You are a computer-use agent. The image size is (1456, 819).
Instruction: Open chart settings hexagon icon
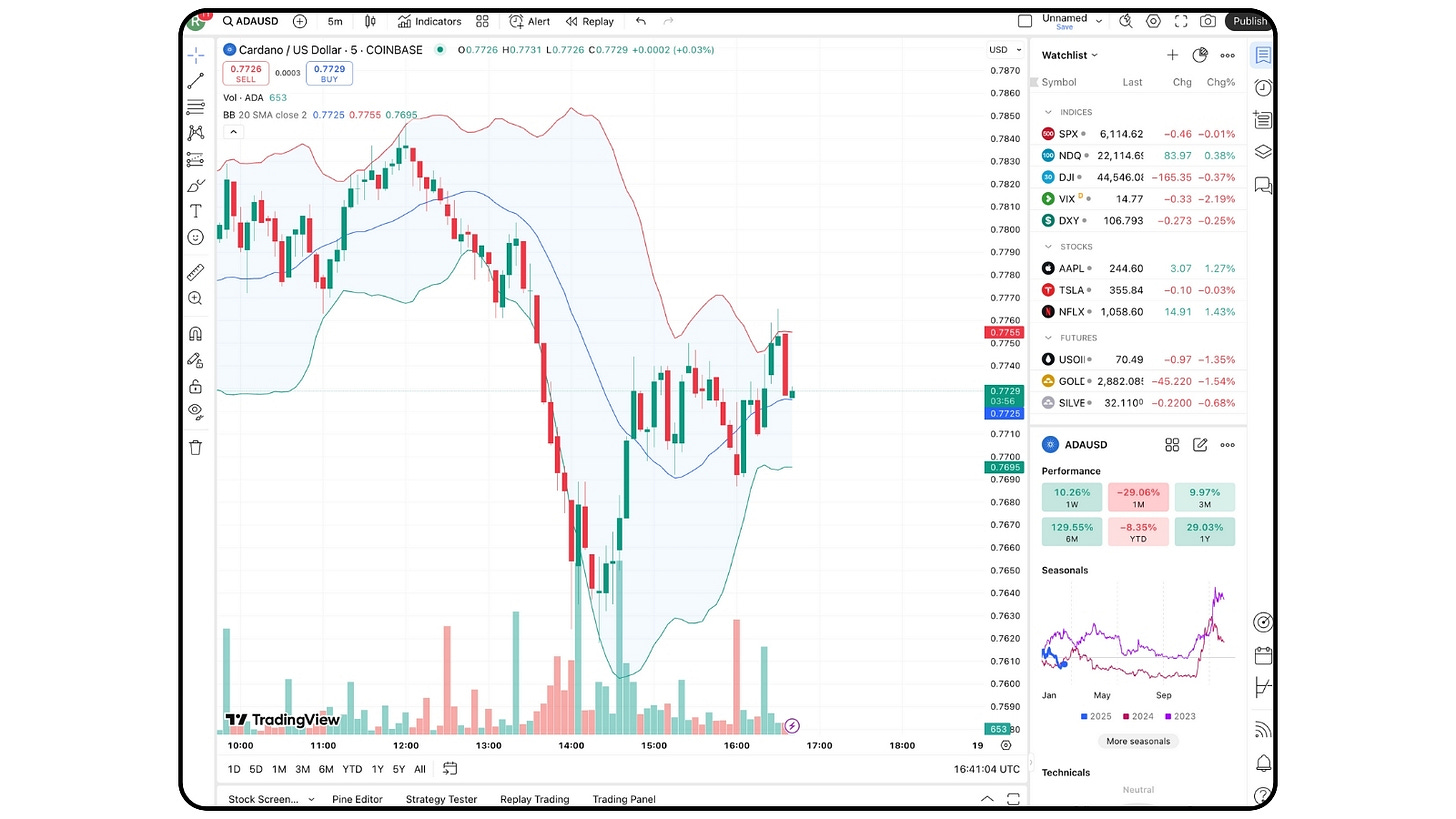click(x=1153, y=21)
